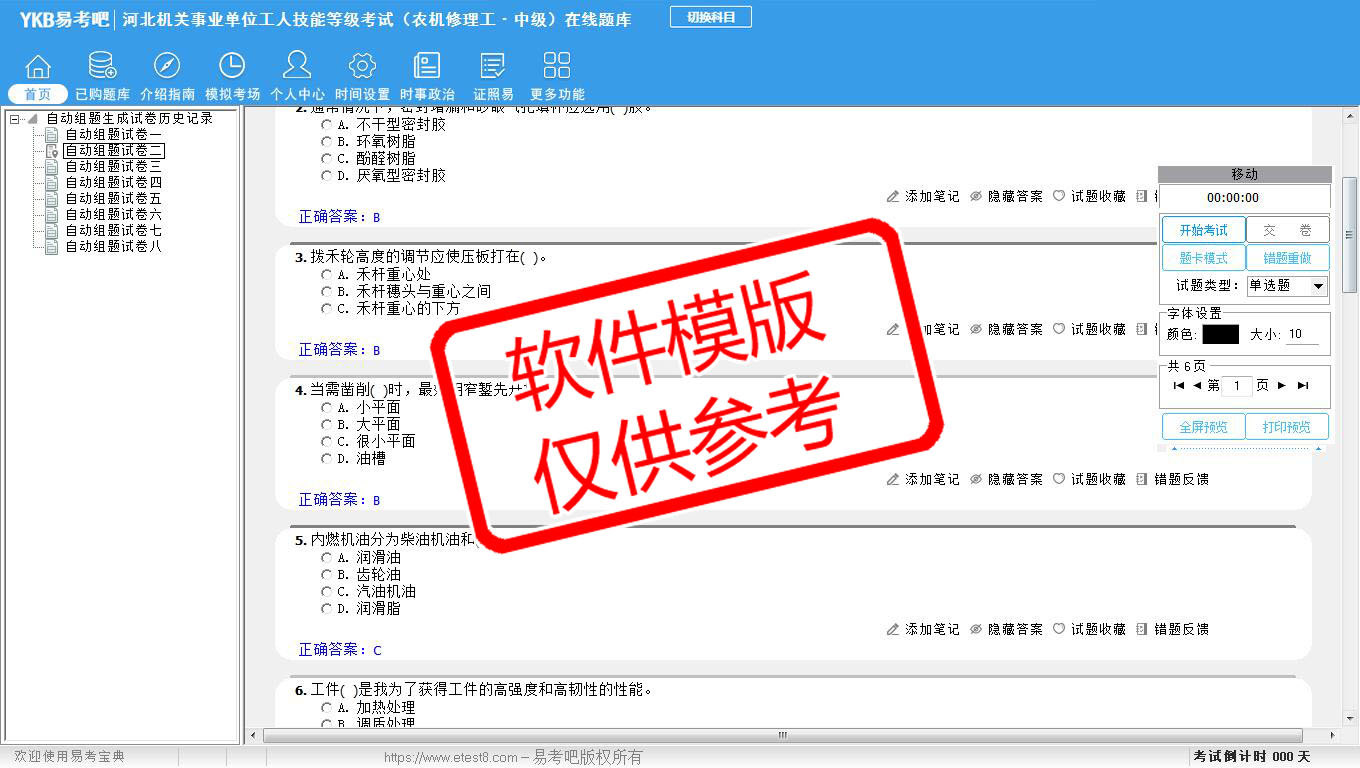Screen dimensions: 1360x768
Task: Select 自动组题试卷六 in tree
Action: tap(113, 214)
